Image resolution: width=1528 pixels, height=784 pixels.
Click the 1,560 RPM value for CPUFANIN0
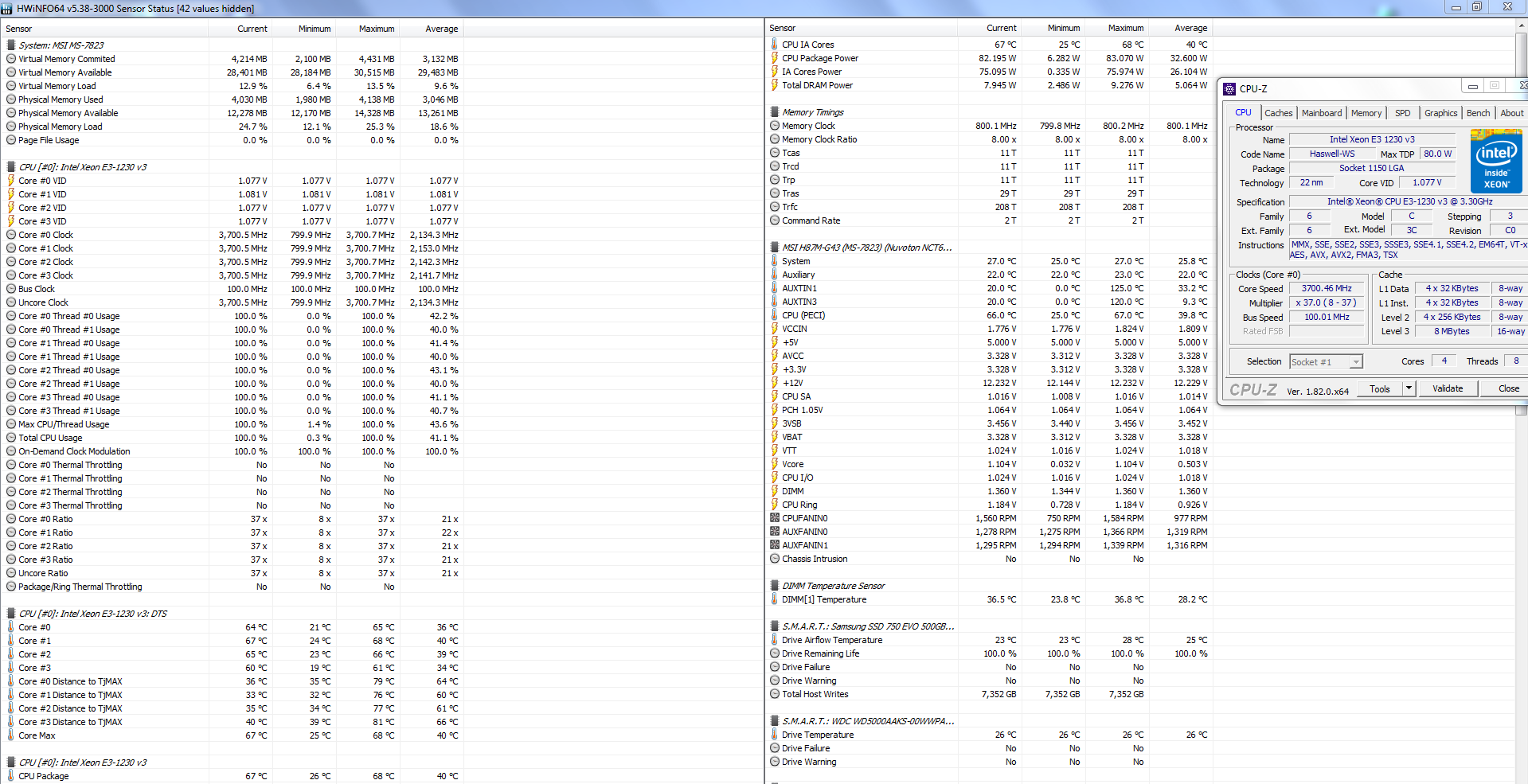coord(996,518)
